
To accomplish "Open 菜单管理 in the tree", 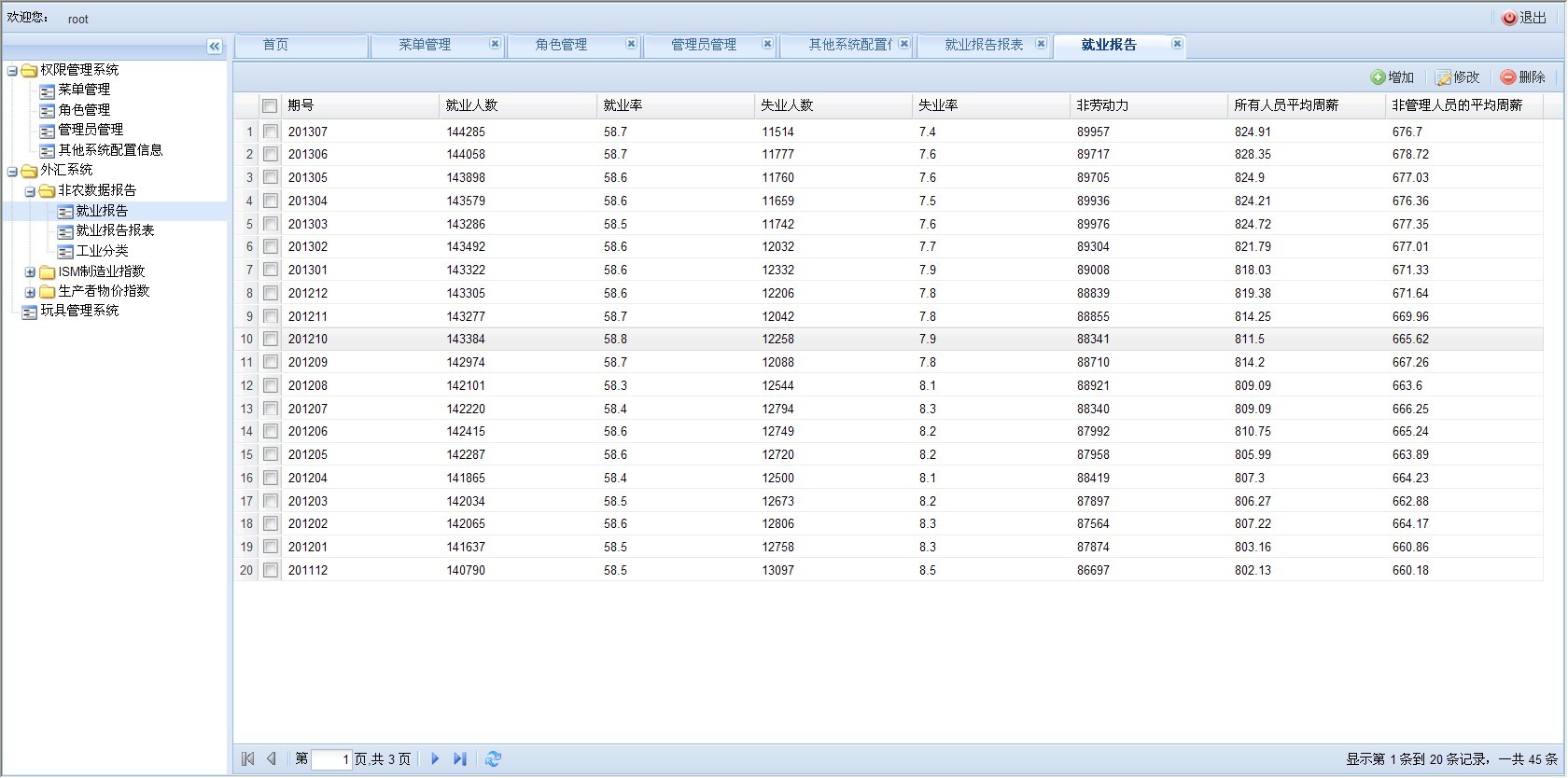I will pyautogui.click(x=84, y=90).
